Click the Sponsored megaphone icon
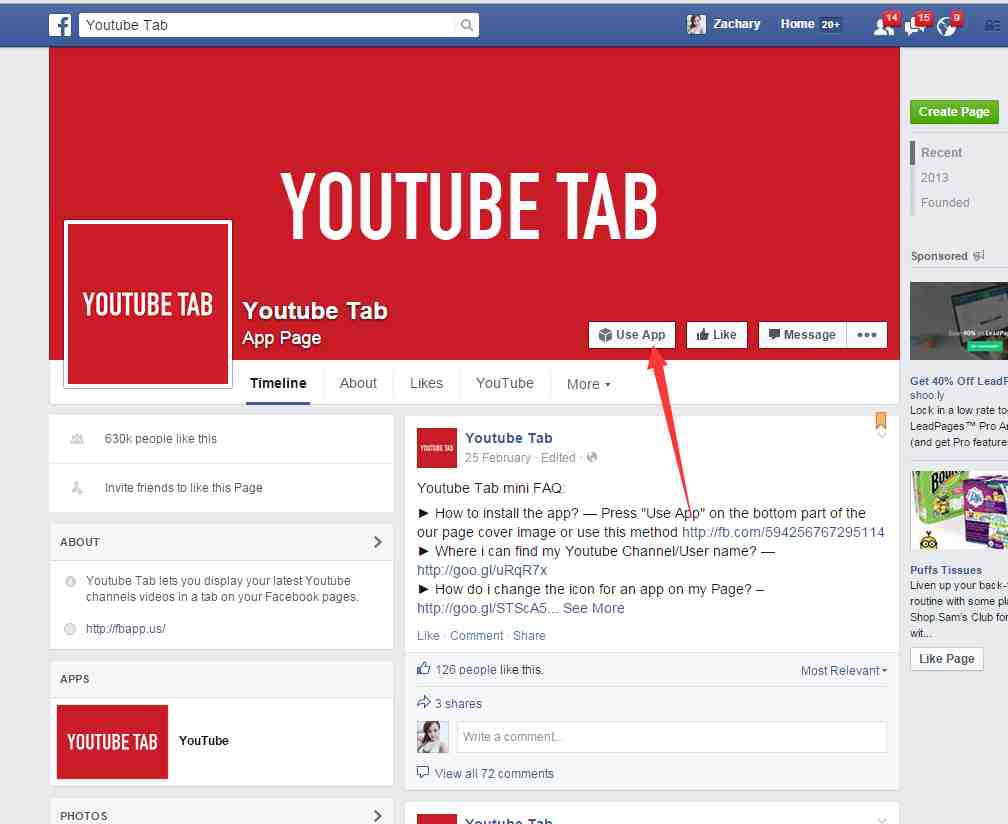 tap(978, 256)
